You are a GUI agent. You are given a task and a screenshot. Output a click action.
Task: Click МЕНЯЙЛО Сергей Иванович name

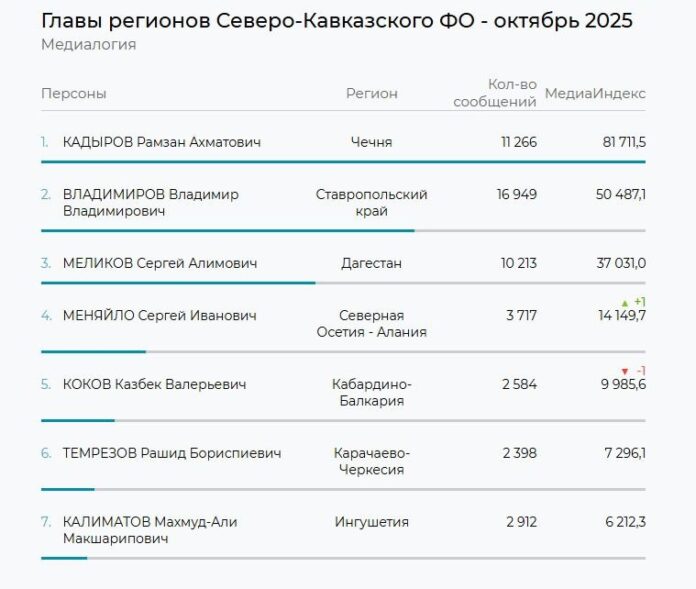pos(159,316)
